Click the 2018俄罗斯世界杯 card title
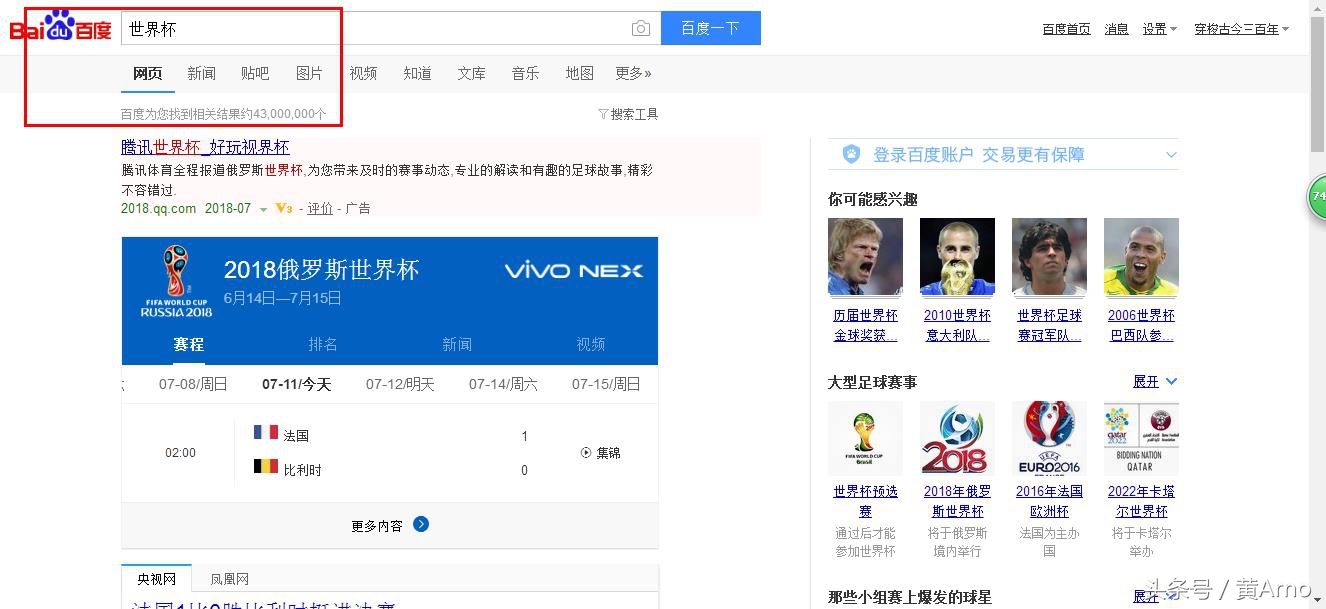Viewport: 1326px width, 609px height. (321, 269)
